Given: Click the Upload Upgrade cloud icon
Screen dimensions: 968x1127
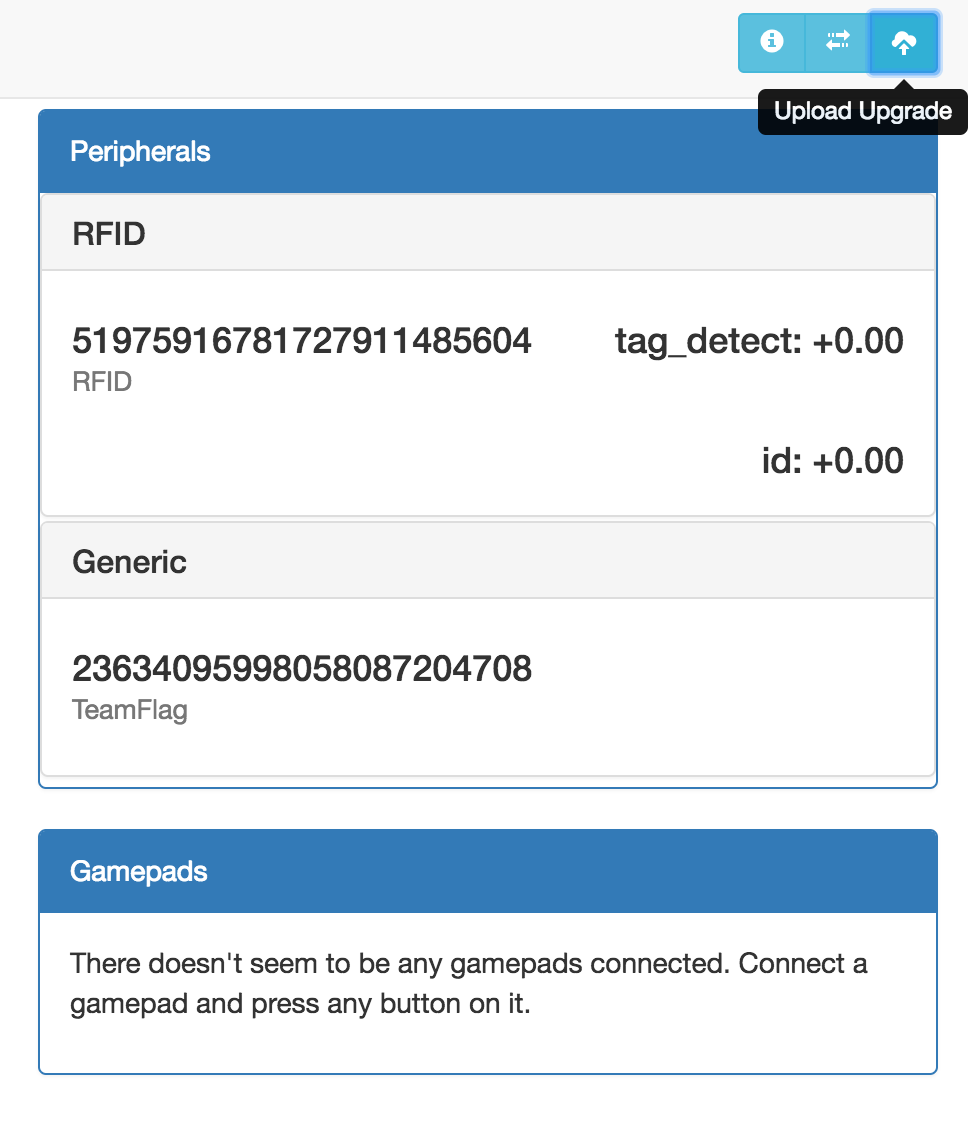Looking at the screenshot, I should pos(904,42).
